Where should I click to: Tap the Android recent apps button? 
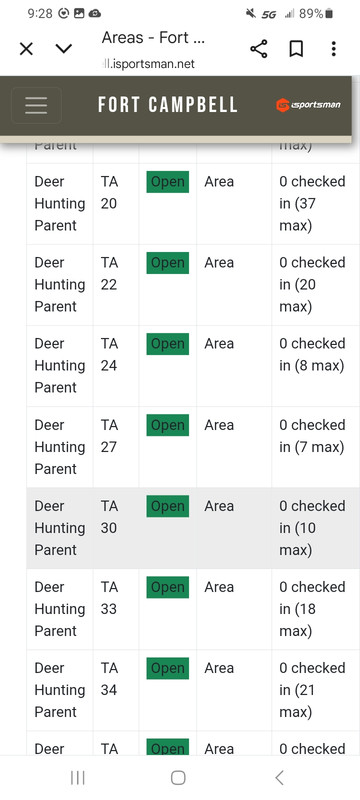(x=78, y=778)
